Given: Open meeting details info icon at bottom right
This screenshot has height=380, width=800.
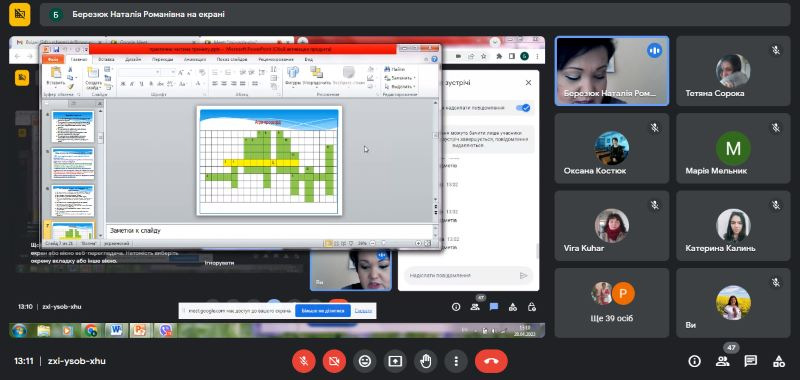Looking at the screenshot, I should tap(694, 361).
